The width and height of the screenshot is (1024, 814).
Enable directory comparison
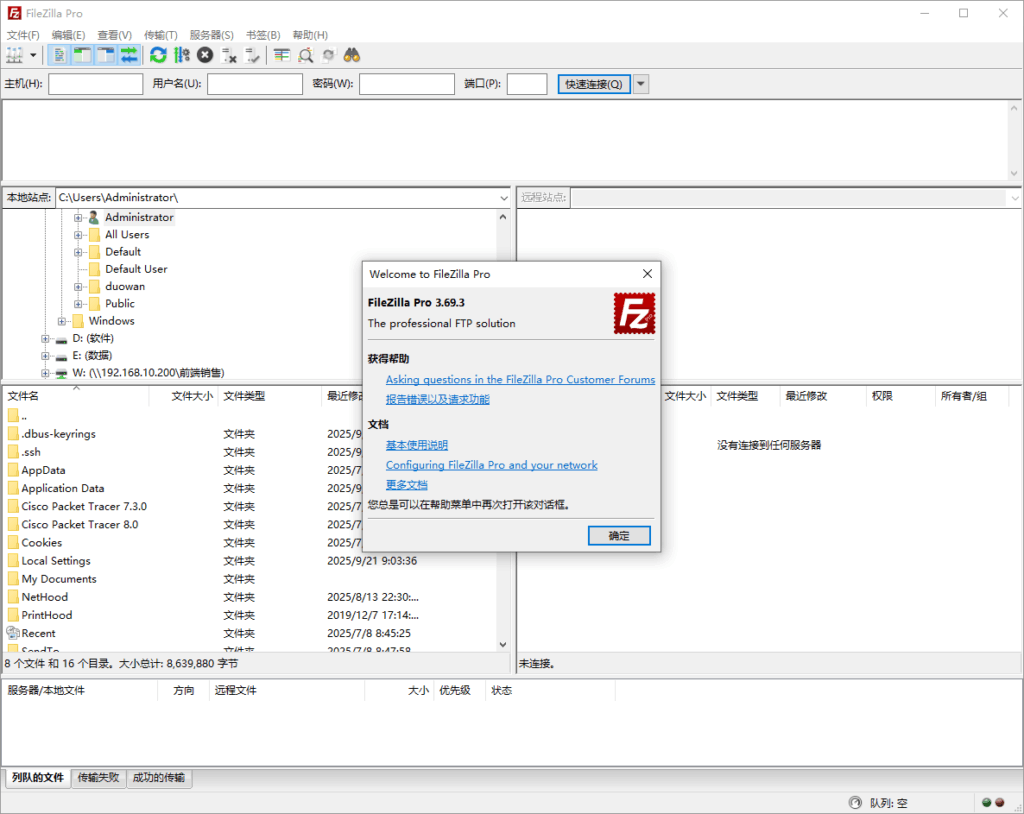pyautogui.click(x=281, y=55)
